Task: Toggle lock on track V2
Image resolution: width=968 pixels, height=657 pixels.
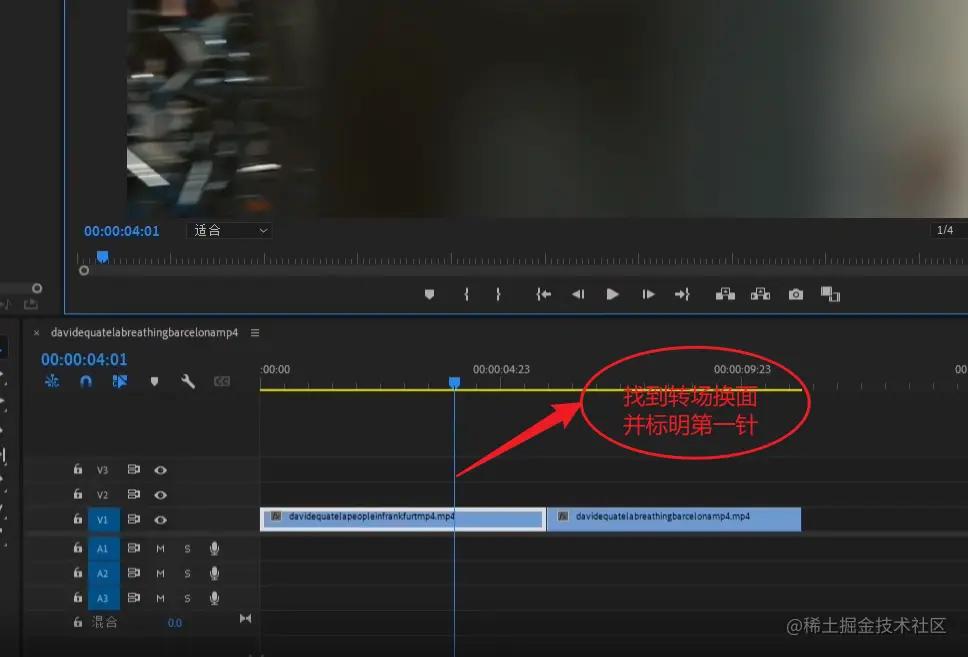Action: pyautogui.click(x=78, y=494)
